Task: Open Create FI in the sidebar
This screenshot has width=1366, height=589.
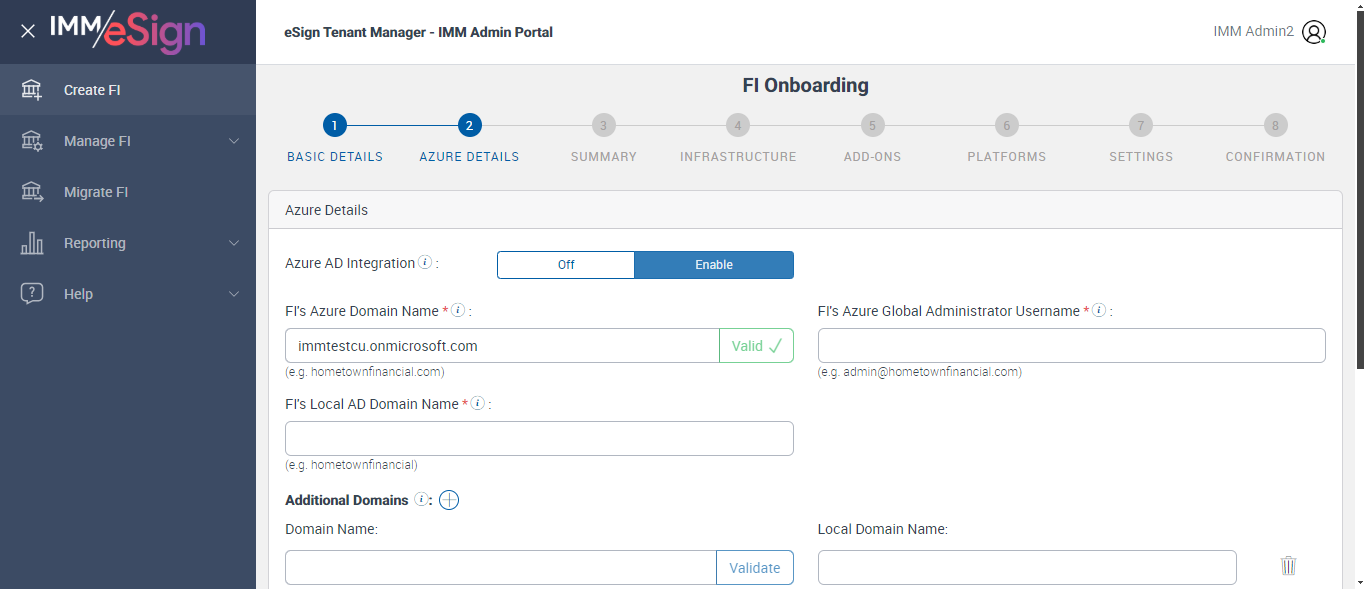Action: pos(92,90)
